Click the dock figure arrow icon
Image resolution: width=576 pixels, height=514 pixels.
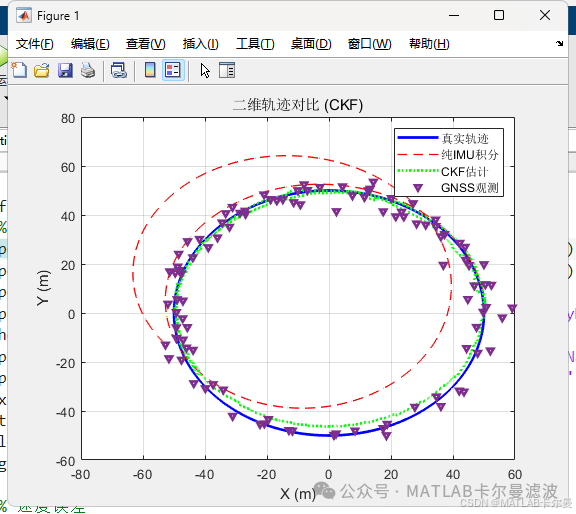(559, 43)
